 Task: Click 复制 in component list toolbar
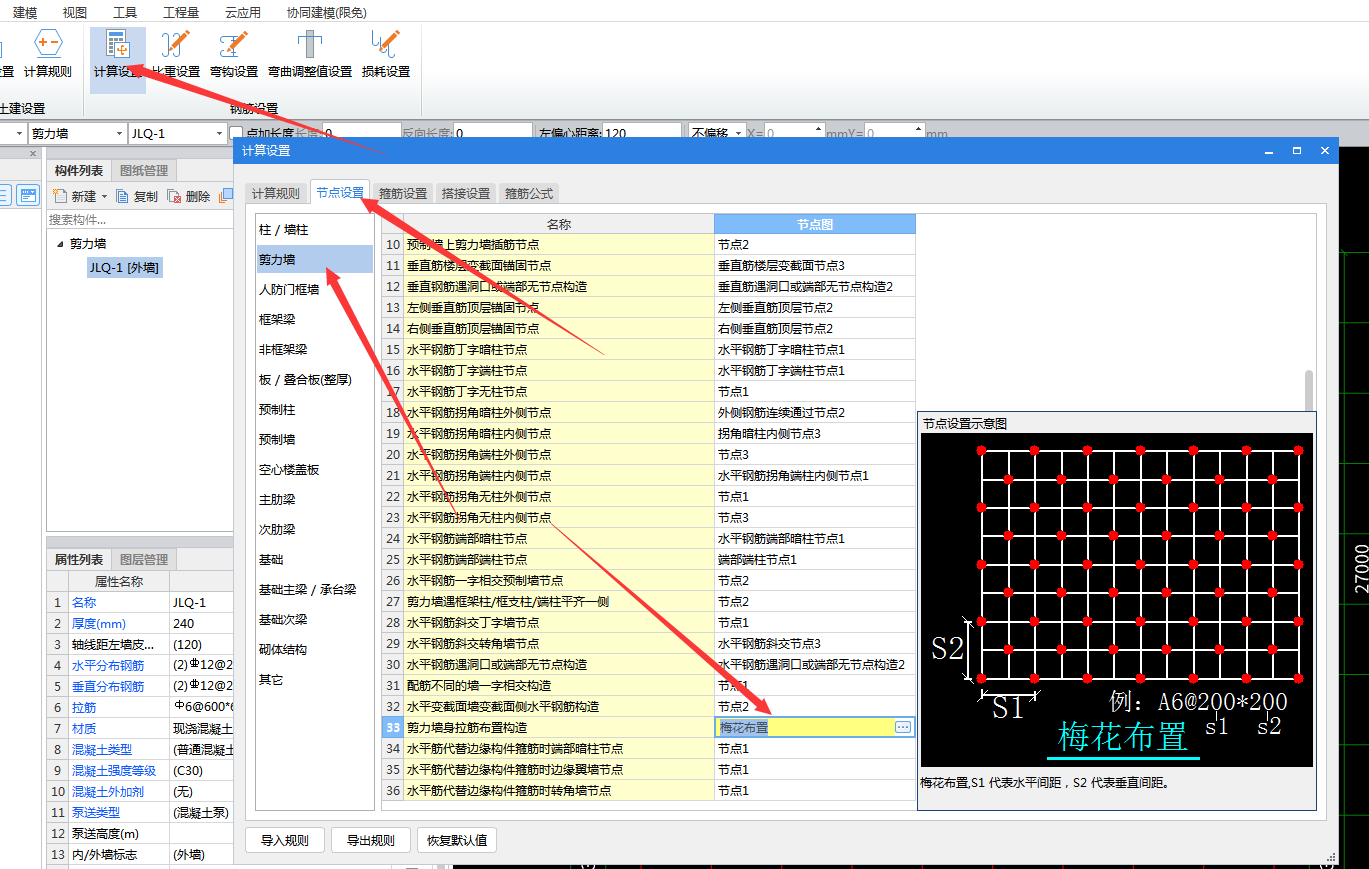pos(137,197)
